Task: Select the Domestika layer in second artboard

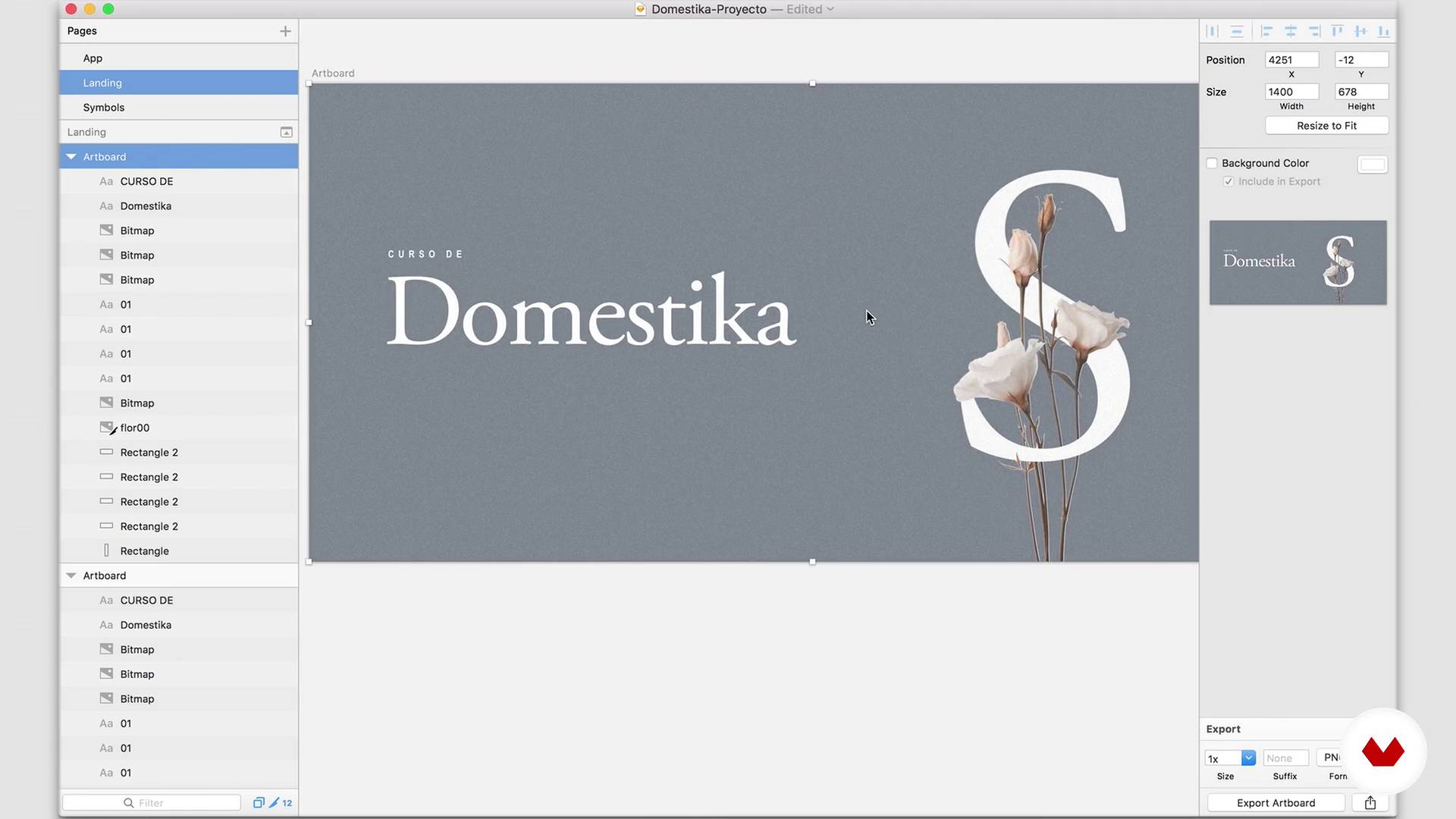Action: coord(179,625)
